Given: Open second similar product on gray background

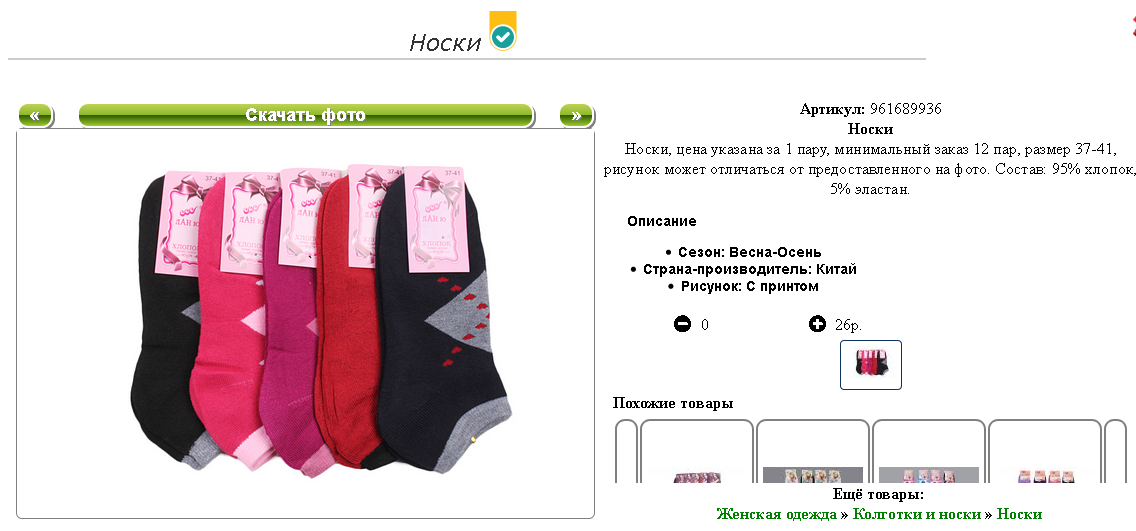Looking at the screenshot, I should point(813,451).
